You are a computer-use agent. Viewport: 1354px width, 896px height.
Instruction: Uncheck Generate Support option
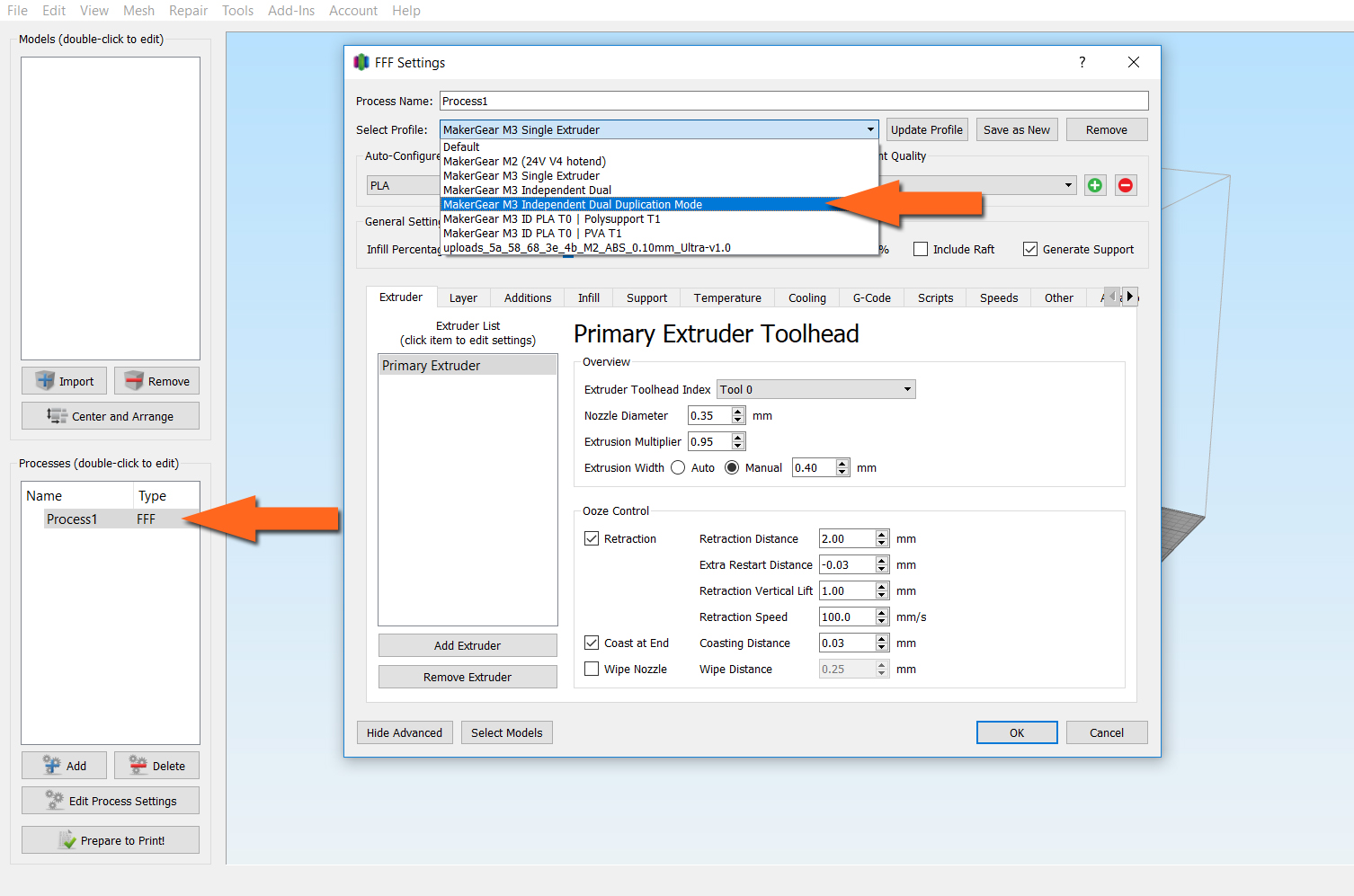[x=1030, y=250]
